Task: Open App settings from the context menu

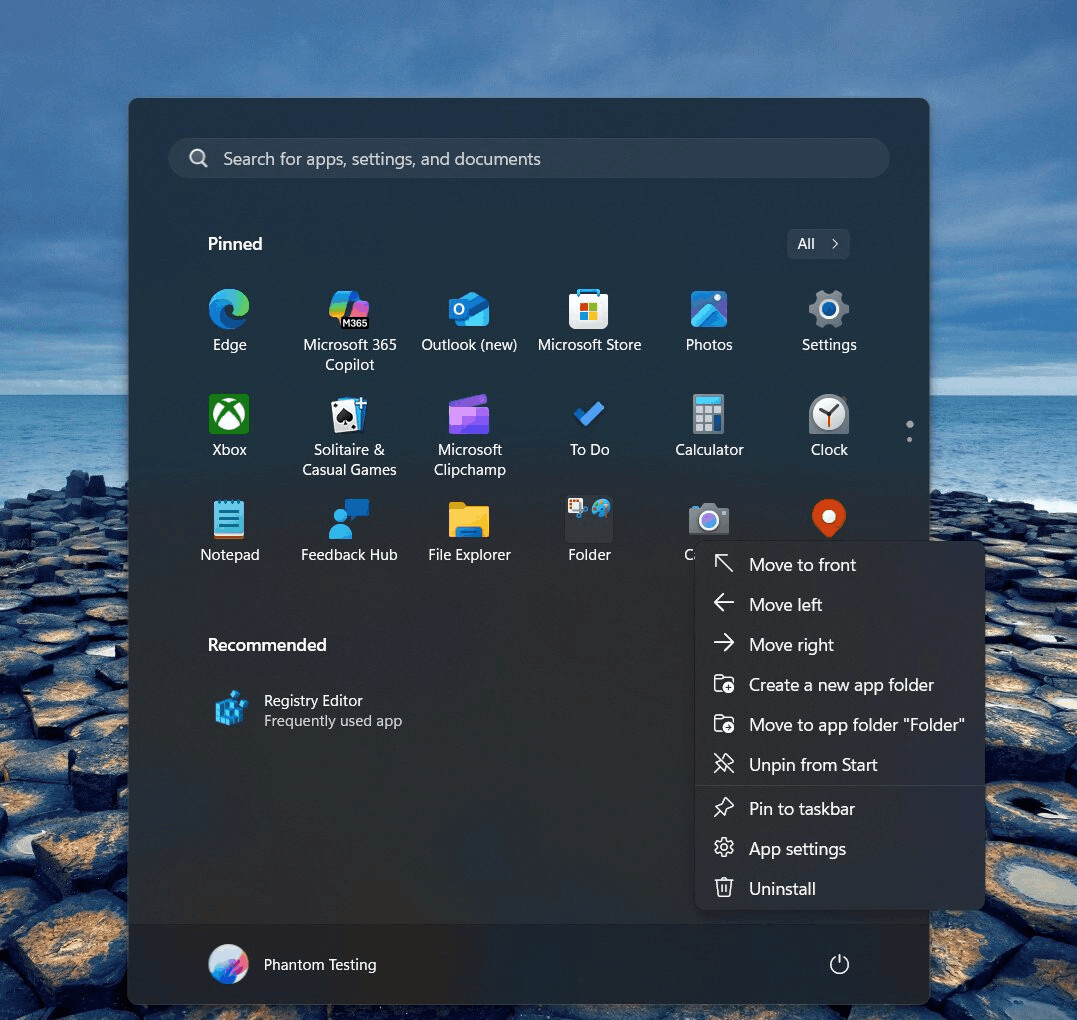Action: (x=839, y=849)
